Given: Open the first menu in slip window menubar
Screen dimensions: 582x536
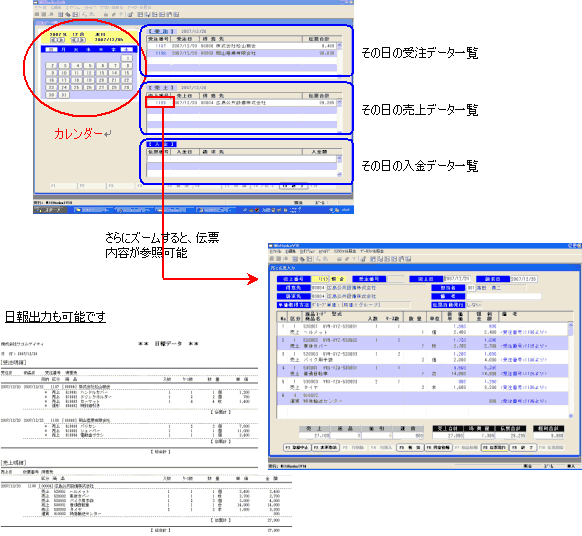Looking at the screenshot, I should (274, 252).
